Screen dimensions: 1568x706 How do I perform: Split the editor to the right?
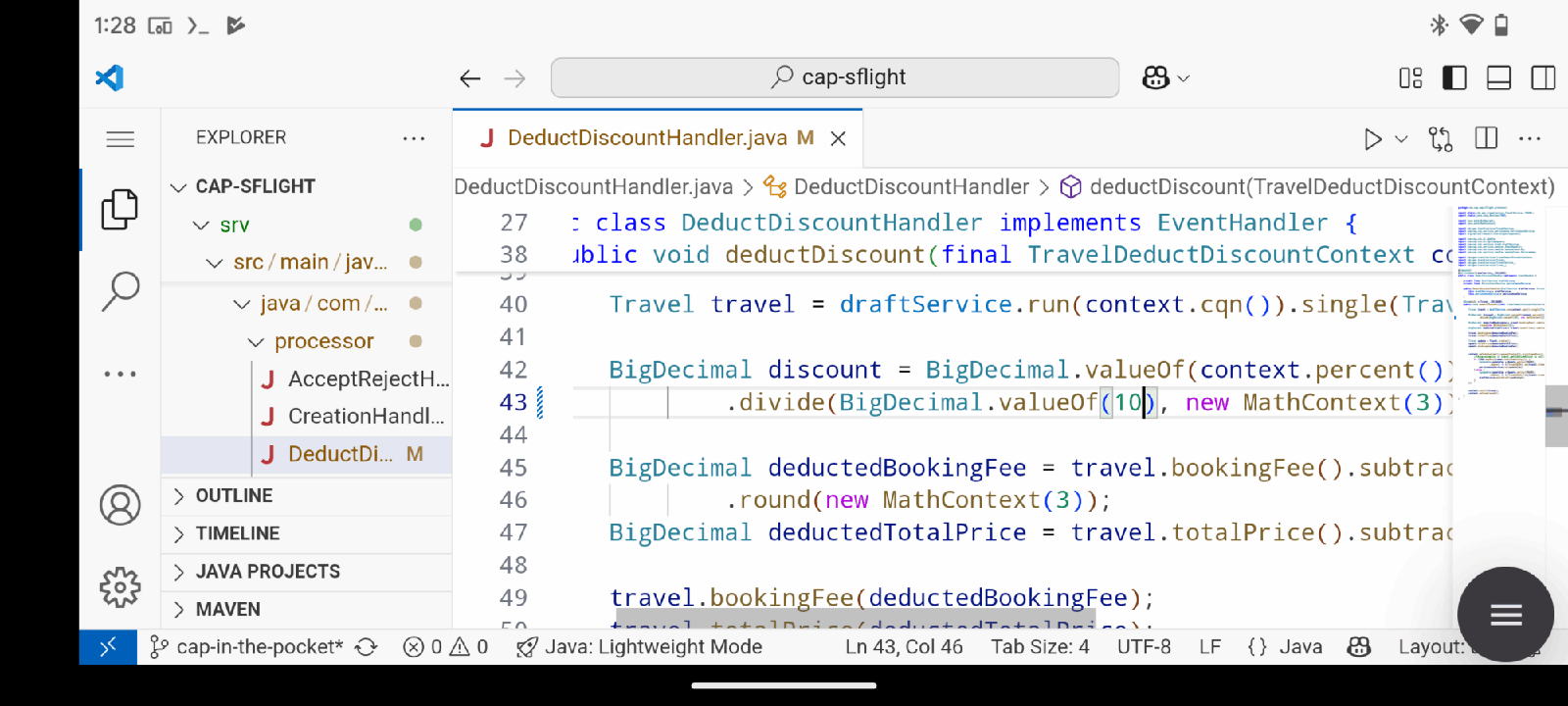[x=1486, y=138]
